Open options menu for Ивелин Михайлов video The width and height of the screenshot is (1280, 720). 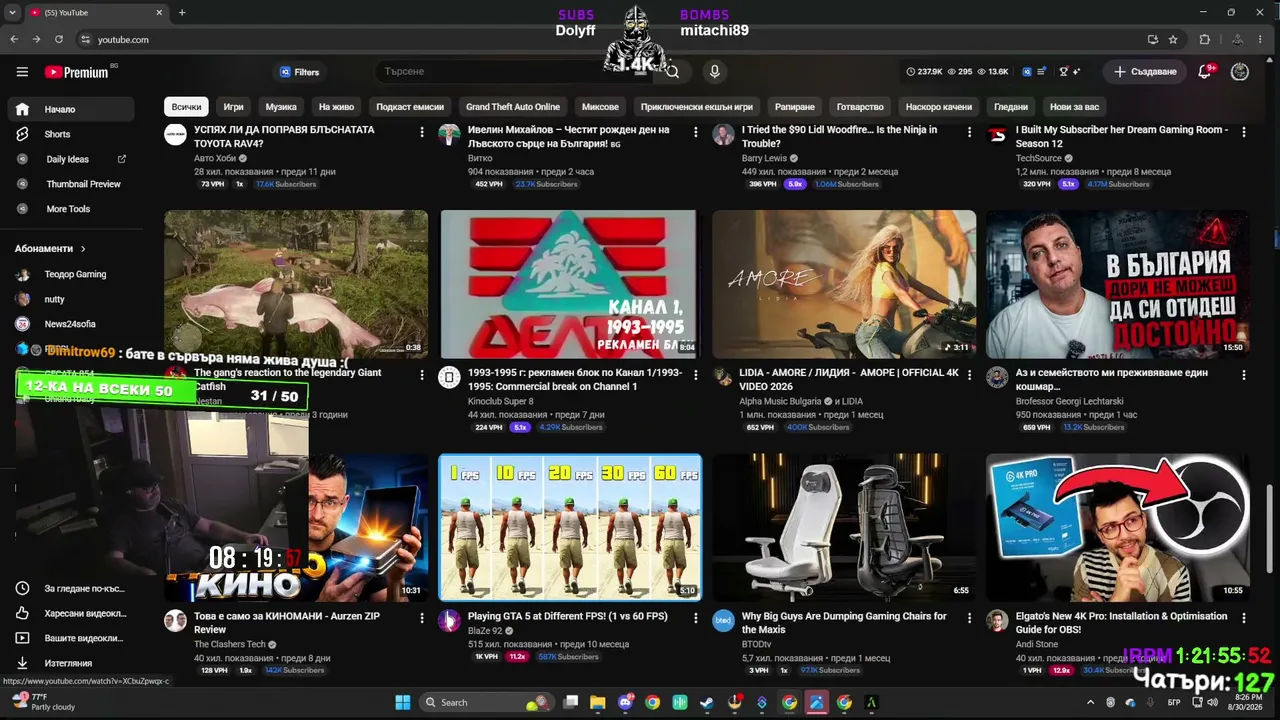[x=696, y=132]
